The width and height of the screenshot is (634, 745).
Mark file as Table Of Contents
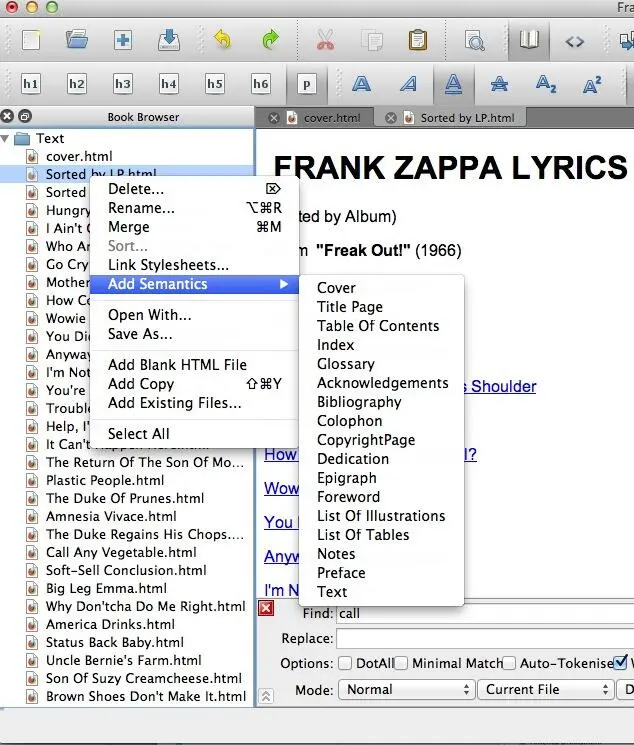382,326
